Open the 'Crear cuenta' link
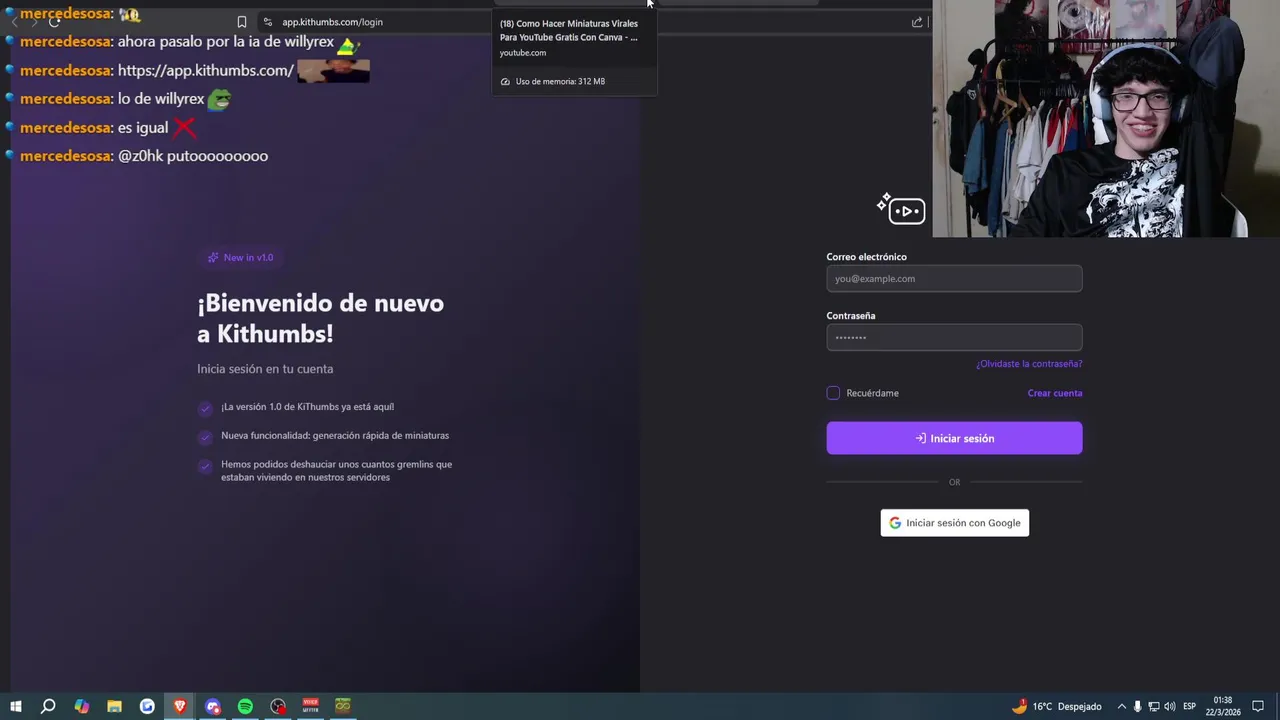This screenshot has height=720, width=1280. click(1055, 393)
